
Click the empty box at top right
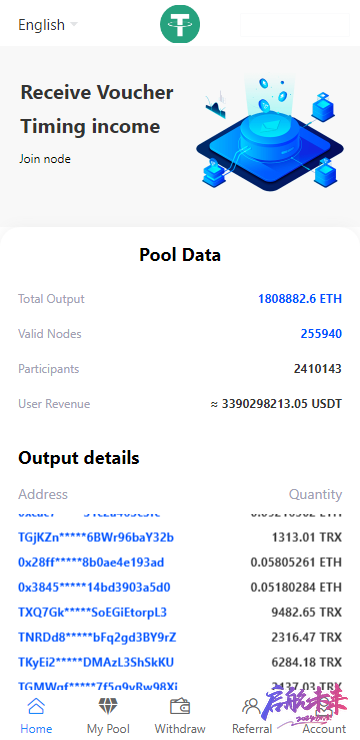click(x=295, y=25)
